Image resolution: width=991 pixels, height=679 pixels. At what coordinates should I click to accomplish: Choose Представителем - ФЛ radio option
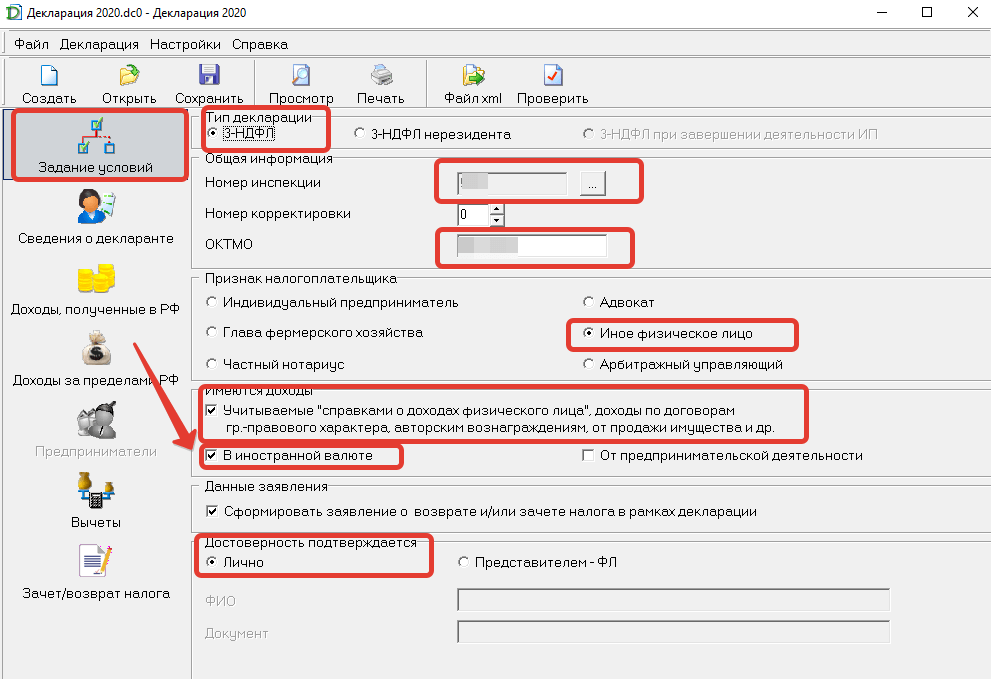pyautogui.click(x=463, y=561)
